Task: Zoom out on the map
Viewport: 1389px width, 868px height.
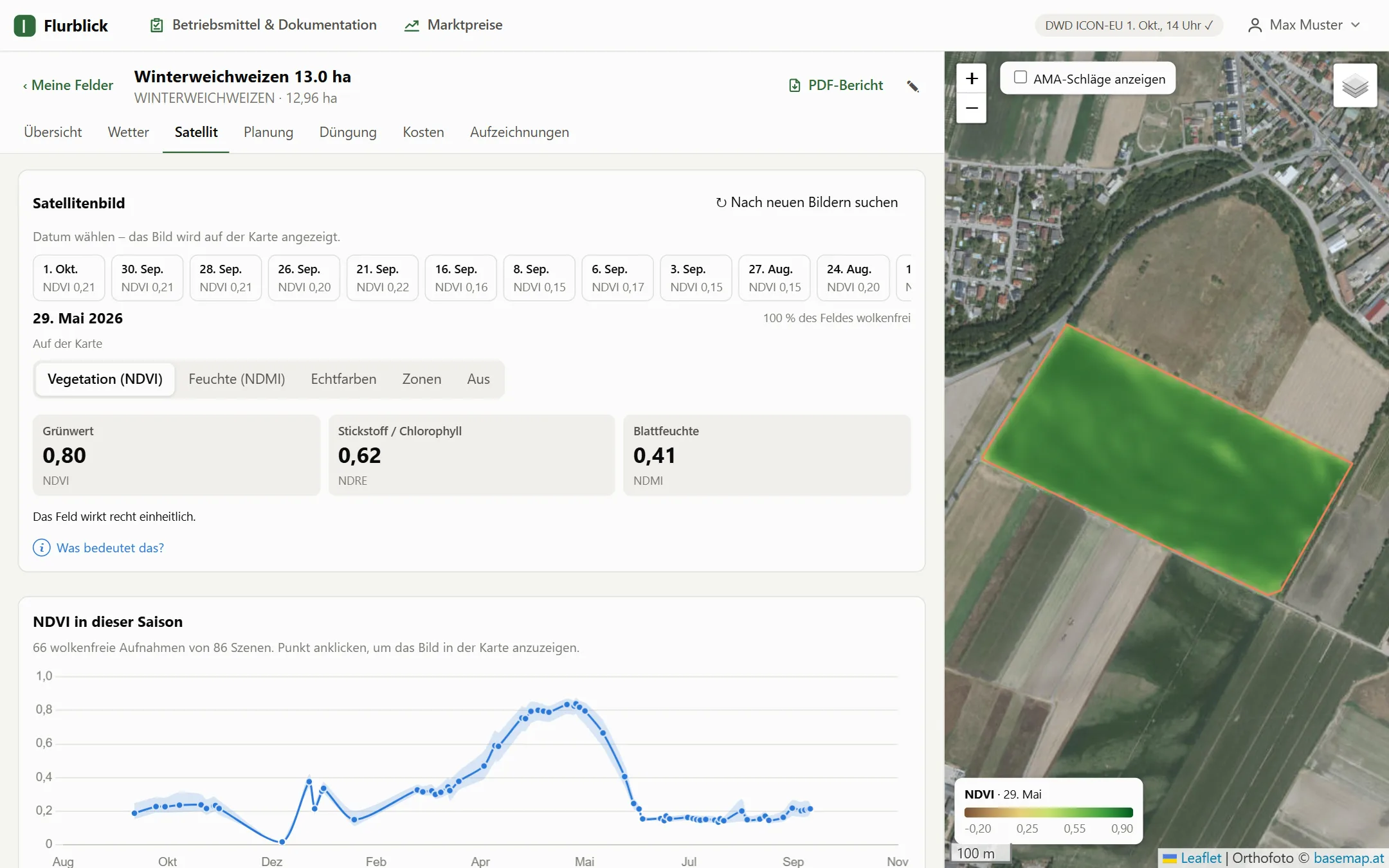Action: 972,108
